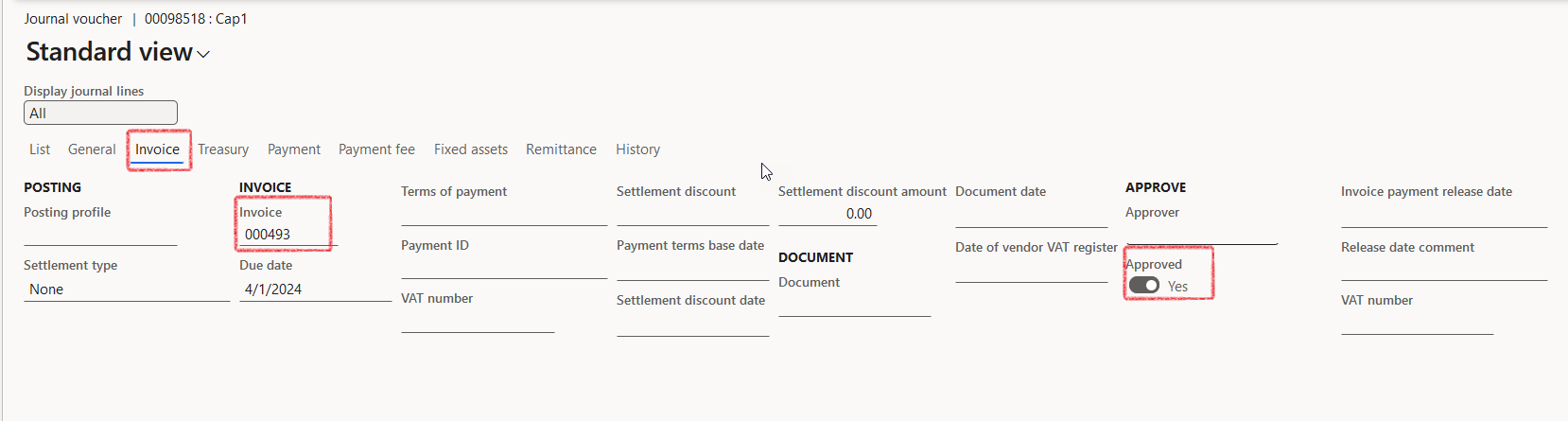Screen dimensions: 1568x421
Task: Click the Release date comment field
Action: point(1444,270)
